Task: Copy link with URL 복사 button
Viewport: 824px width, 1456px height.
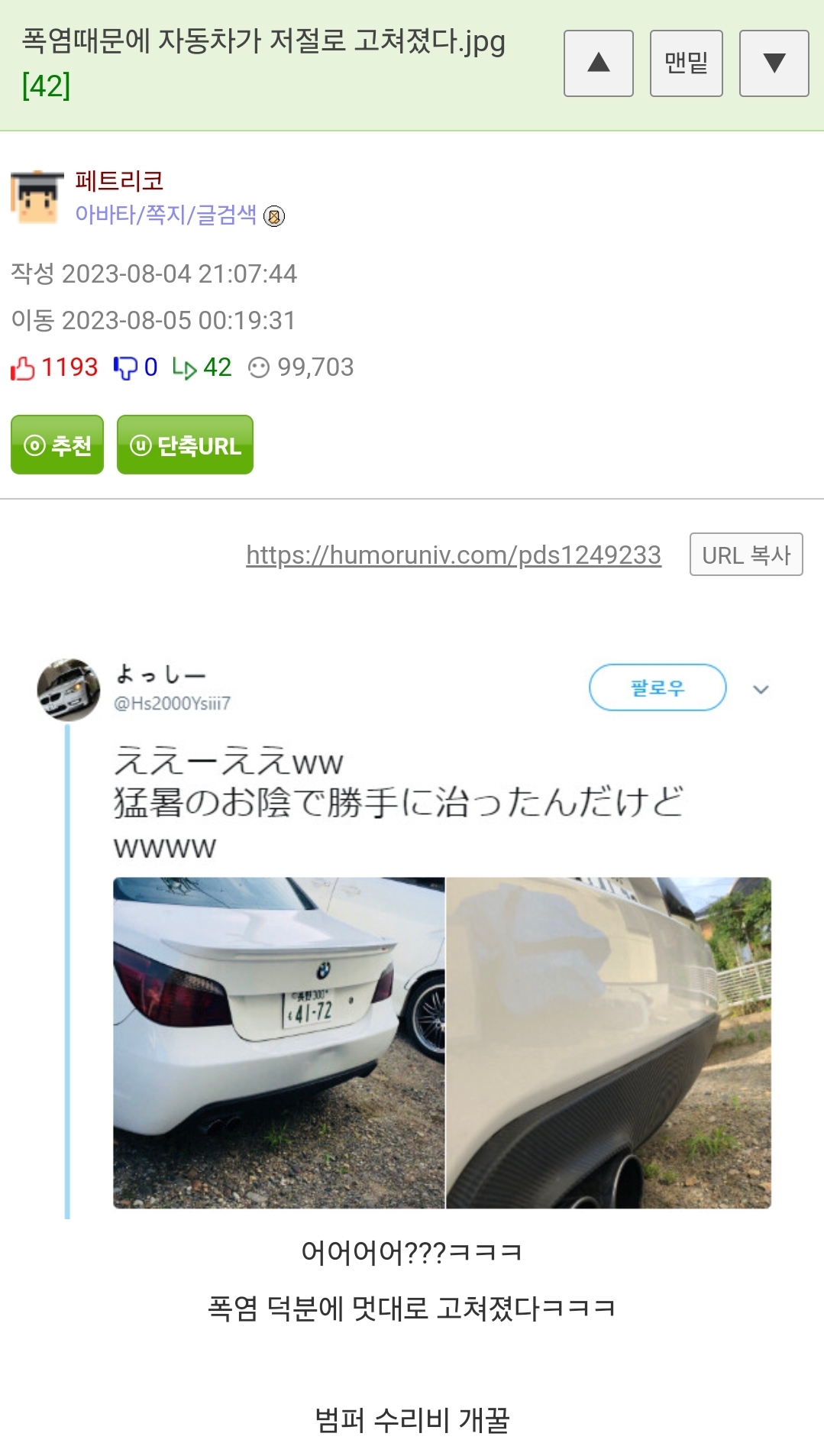Action: (x=746, y=555)
